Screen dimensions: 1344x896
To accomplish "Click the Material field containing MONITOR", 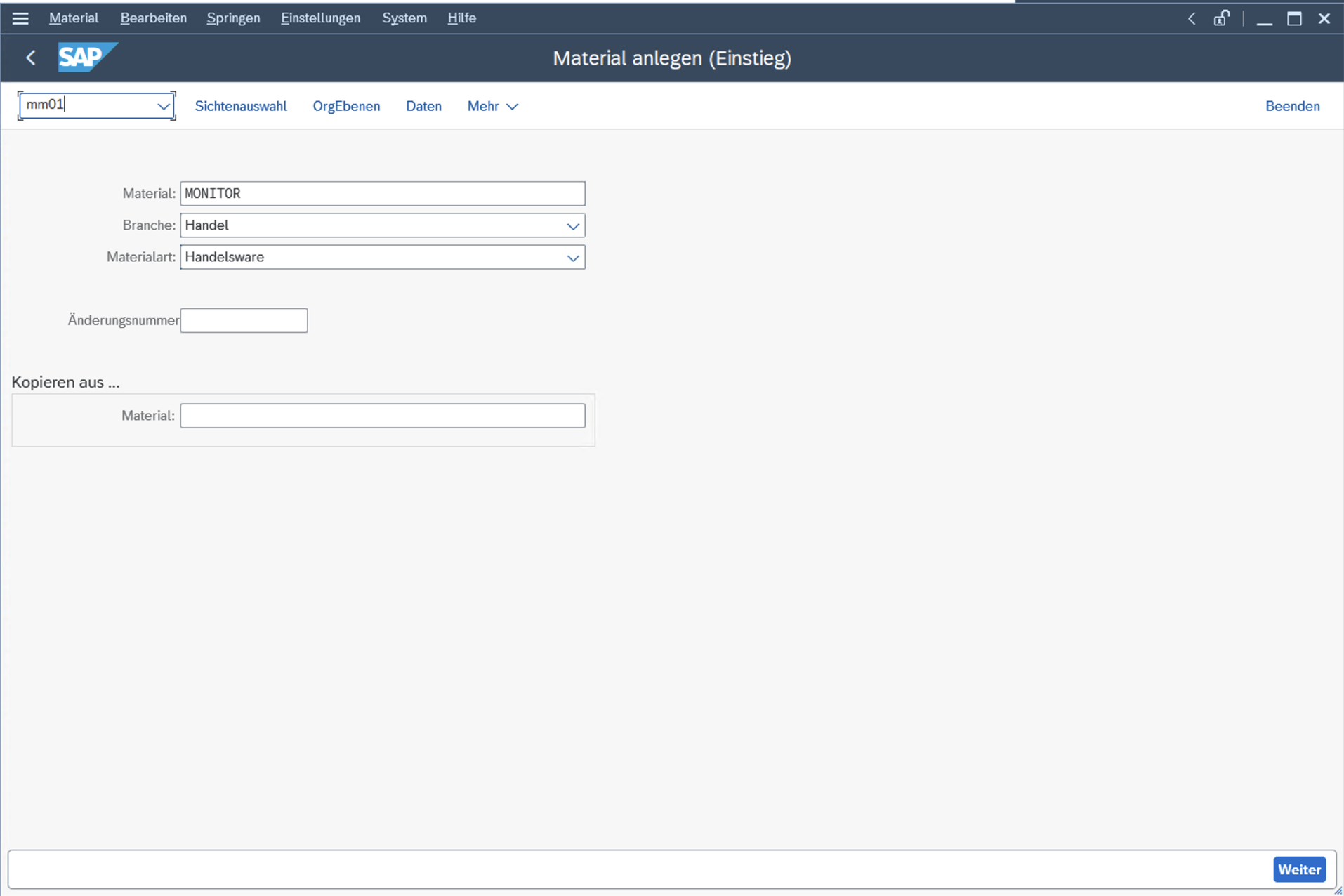I will pyautogui.click(x=382, y=194).
